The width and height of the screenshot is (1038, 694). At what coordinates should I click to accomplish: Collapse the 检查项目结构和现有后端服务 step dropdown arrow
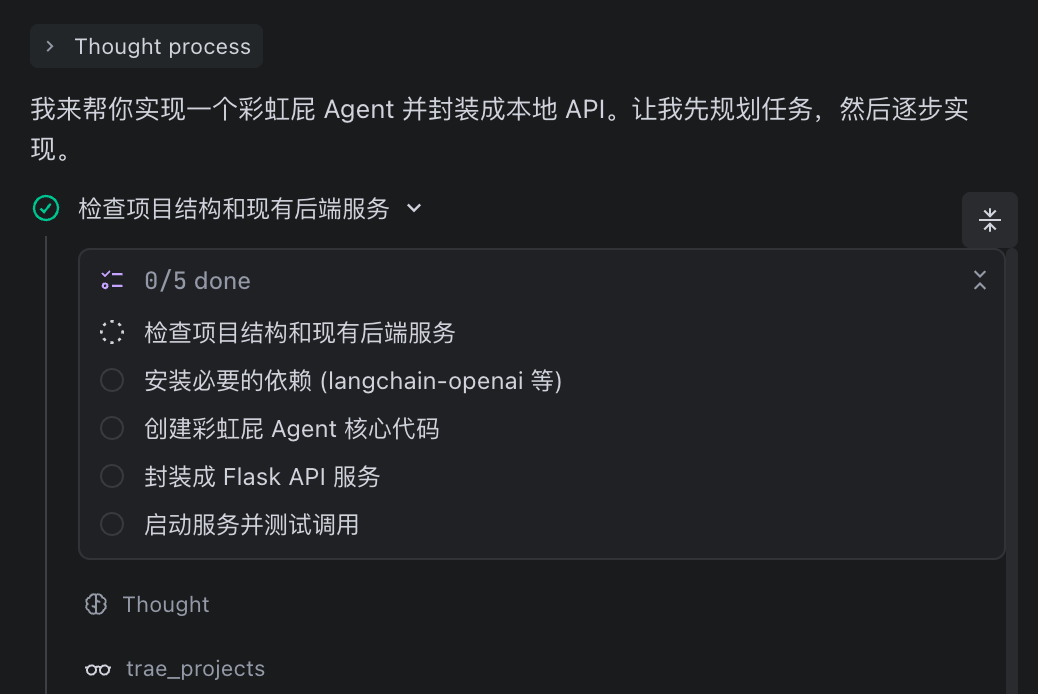[414, 209]
